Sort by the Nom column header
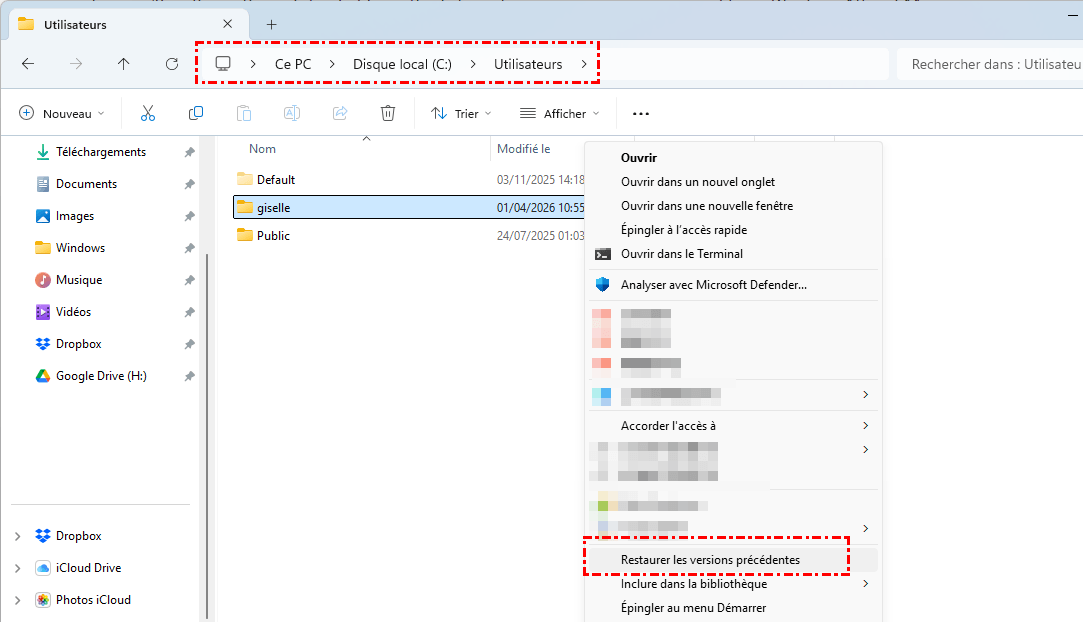Image resolution: width=1083 pixels, height=622 pixels. (262, 149)
